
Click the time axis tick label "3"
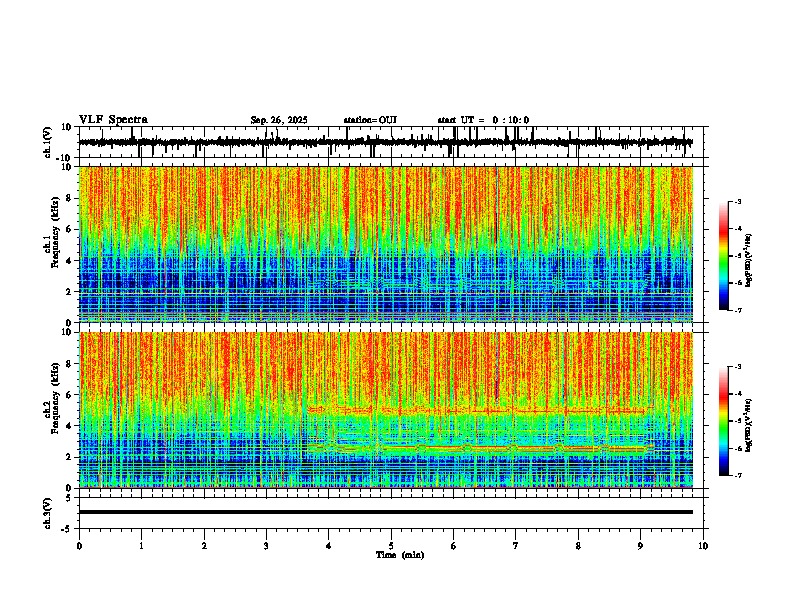[x=266, y=546]
